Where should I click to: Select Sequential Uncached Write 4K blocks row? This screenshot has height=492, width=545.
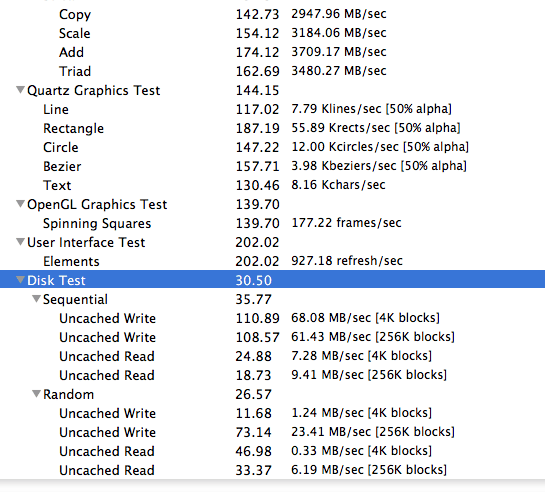click(272, 318)
